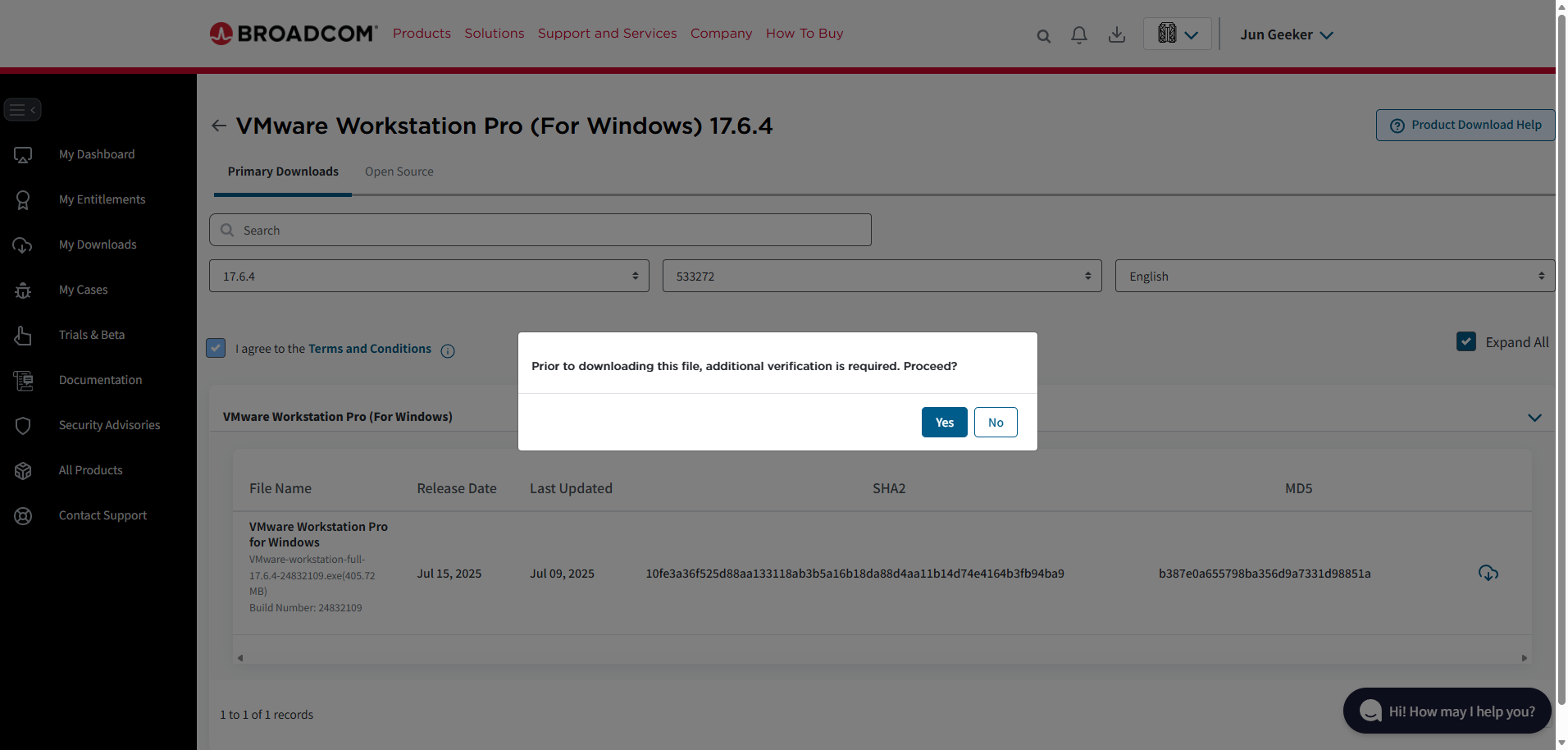
Task: Go to My Entitlements
Action: coord(102,199)
